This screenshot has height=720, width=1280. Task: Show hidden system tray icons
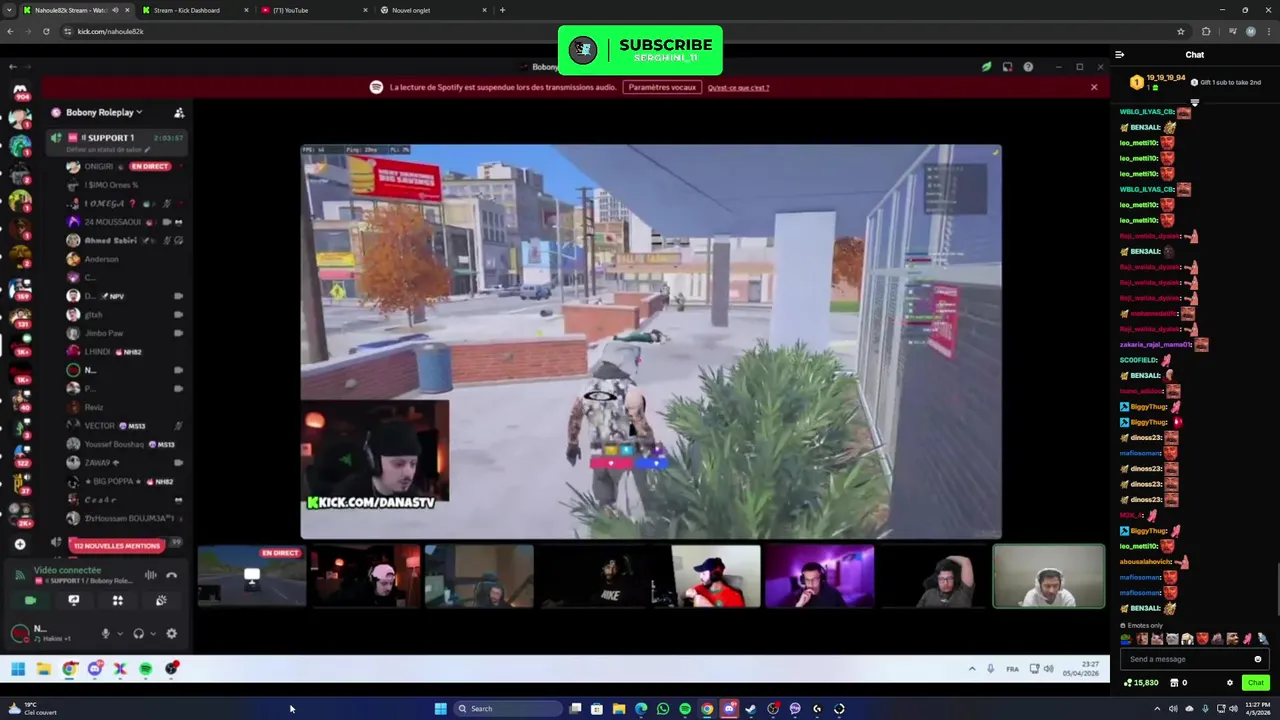(x=1157, y=709)
